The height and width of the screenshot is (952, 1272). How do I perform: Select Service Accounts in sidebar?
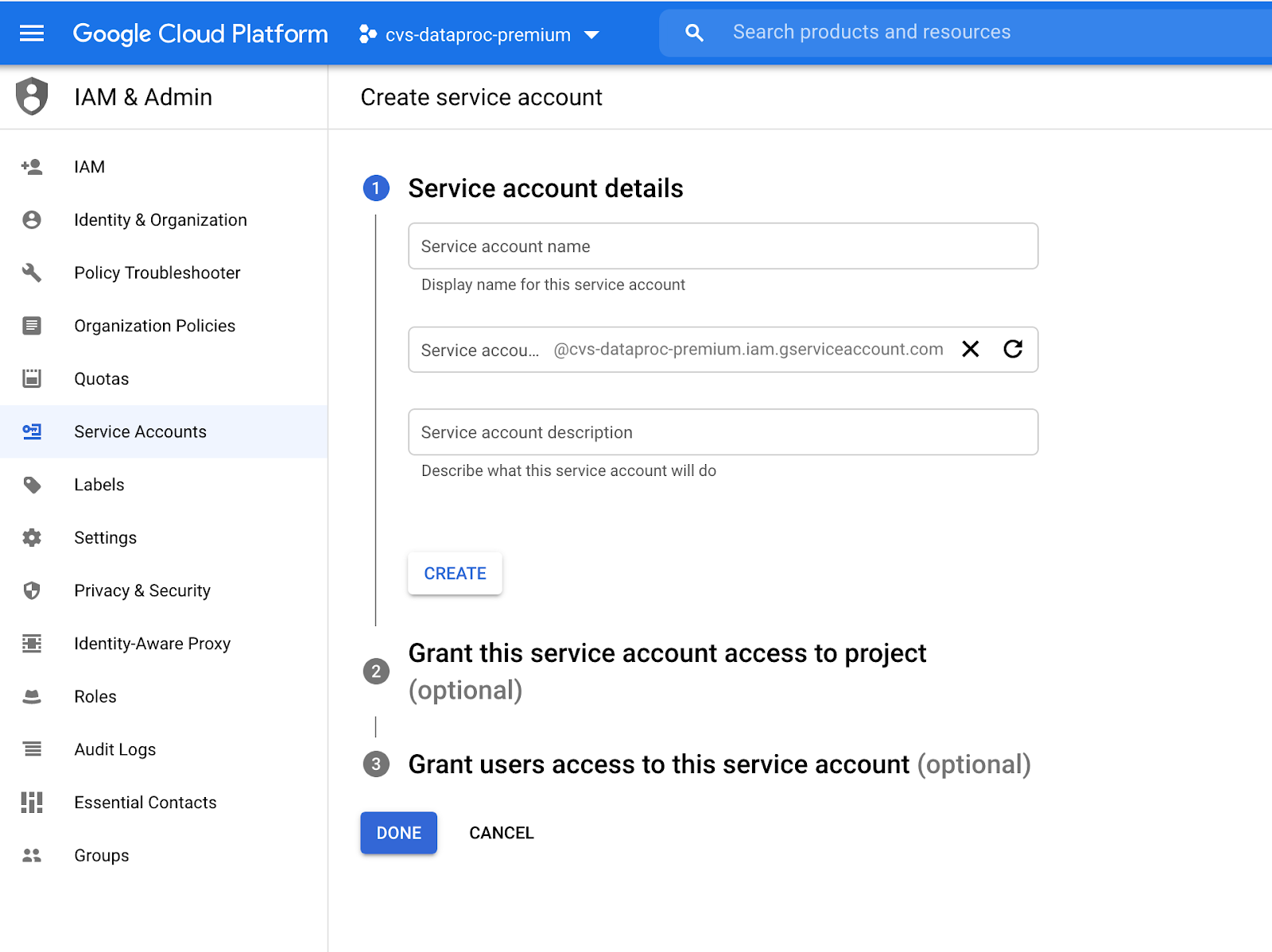coord(164,431)
